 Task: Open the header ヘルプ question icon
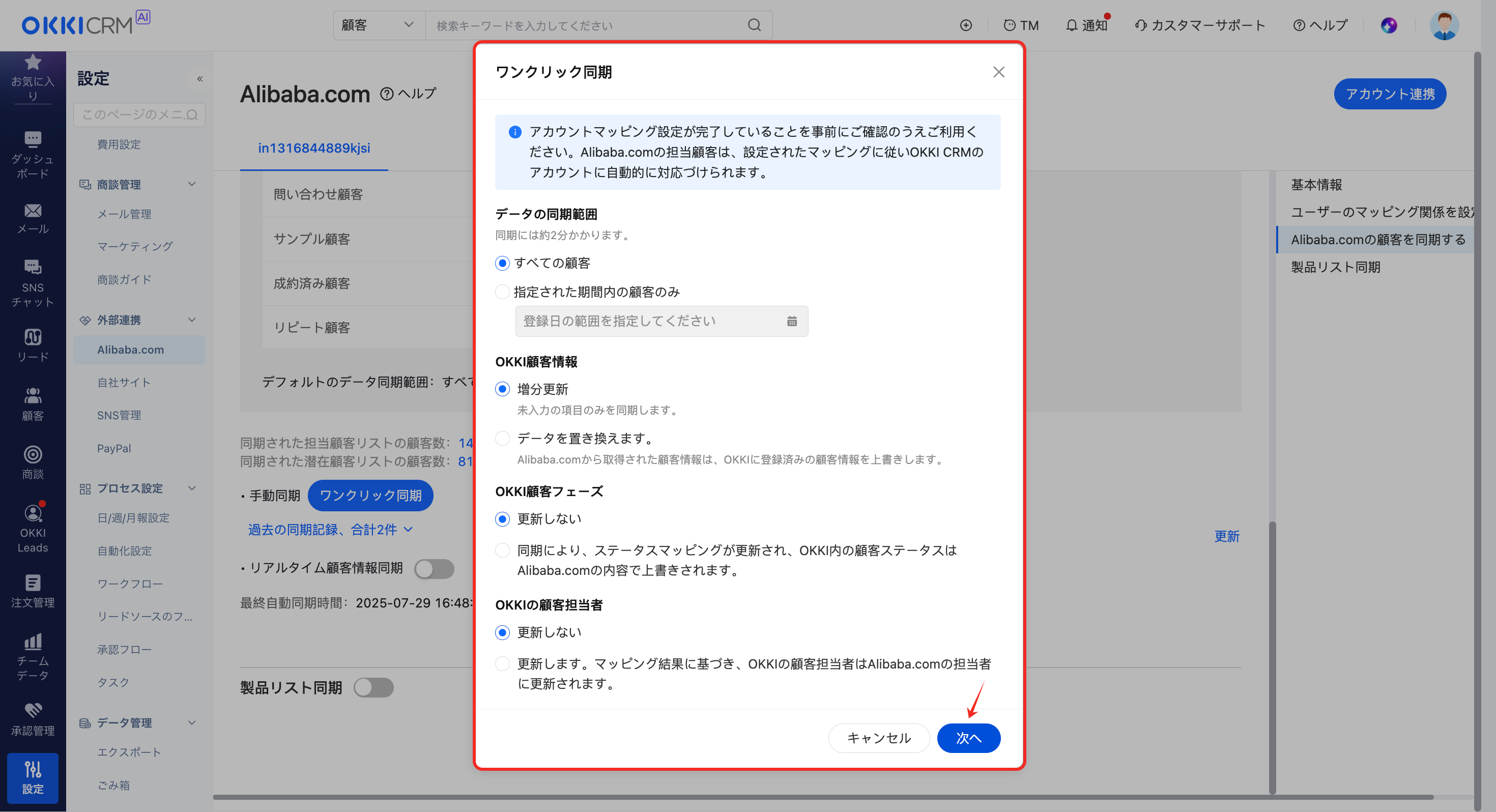pyautogui.click(x=1320, y=25)
